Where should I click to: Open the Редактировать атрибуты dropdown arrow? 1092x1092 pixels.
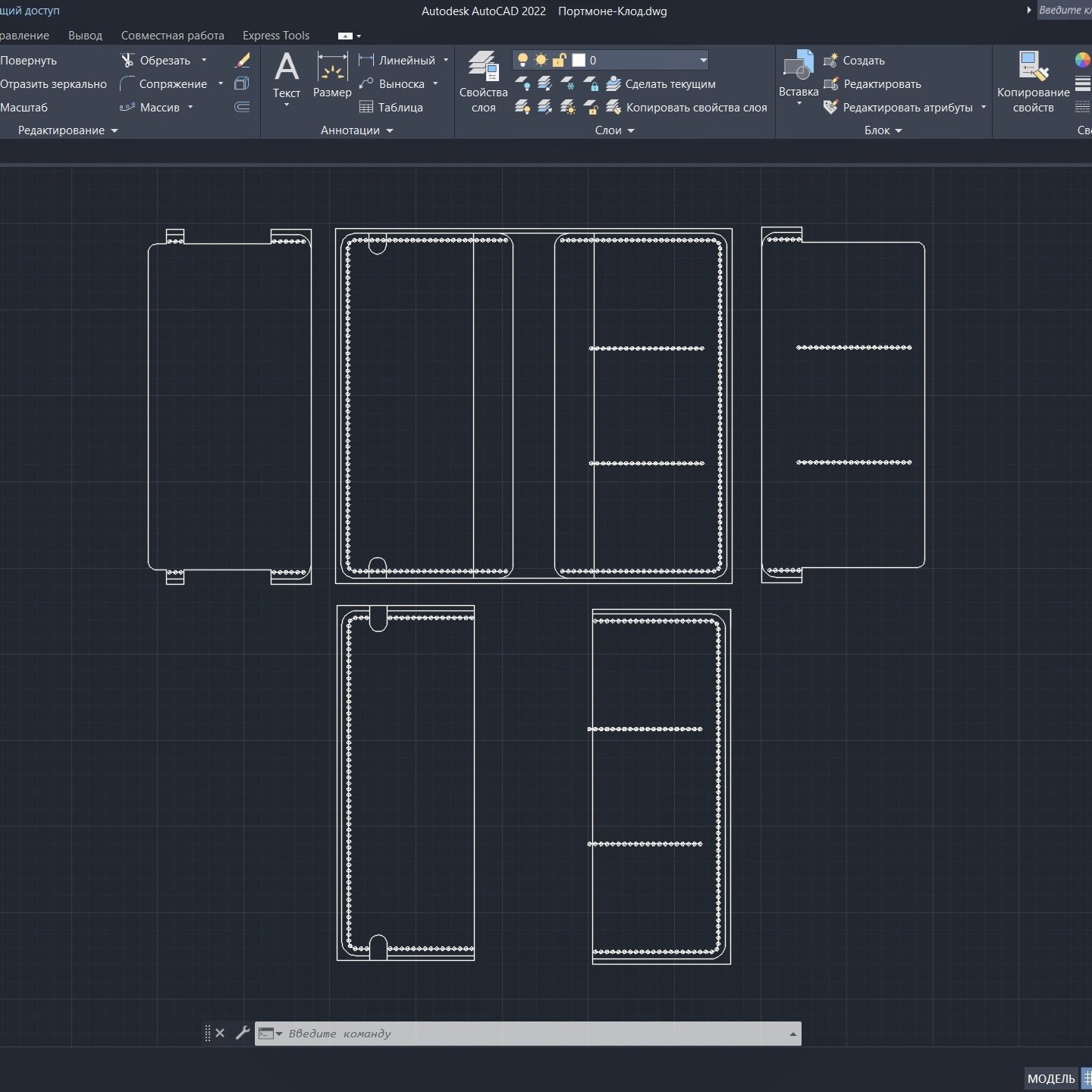click(x=984, y=107)
